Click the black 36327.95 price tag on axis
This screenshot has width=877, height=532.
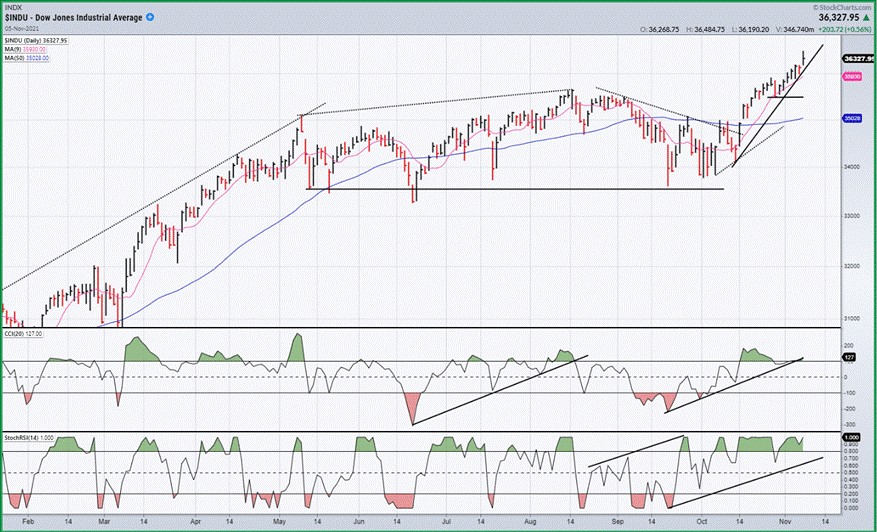coord(859,58)
